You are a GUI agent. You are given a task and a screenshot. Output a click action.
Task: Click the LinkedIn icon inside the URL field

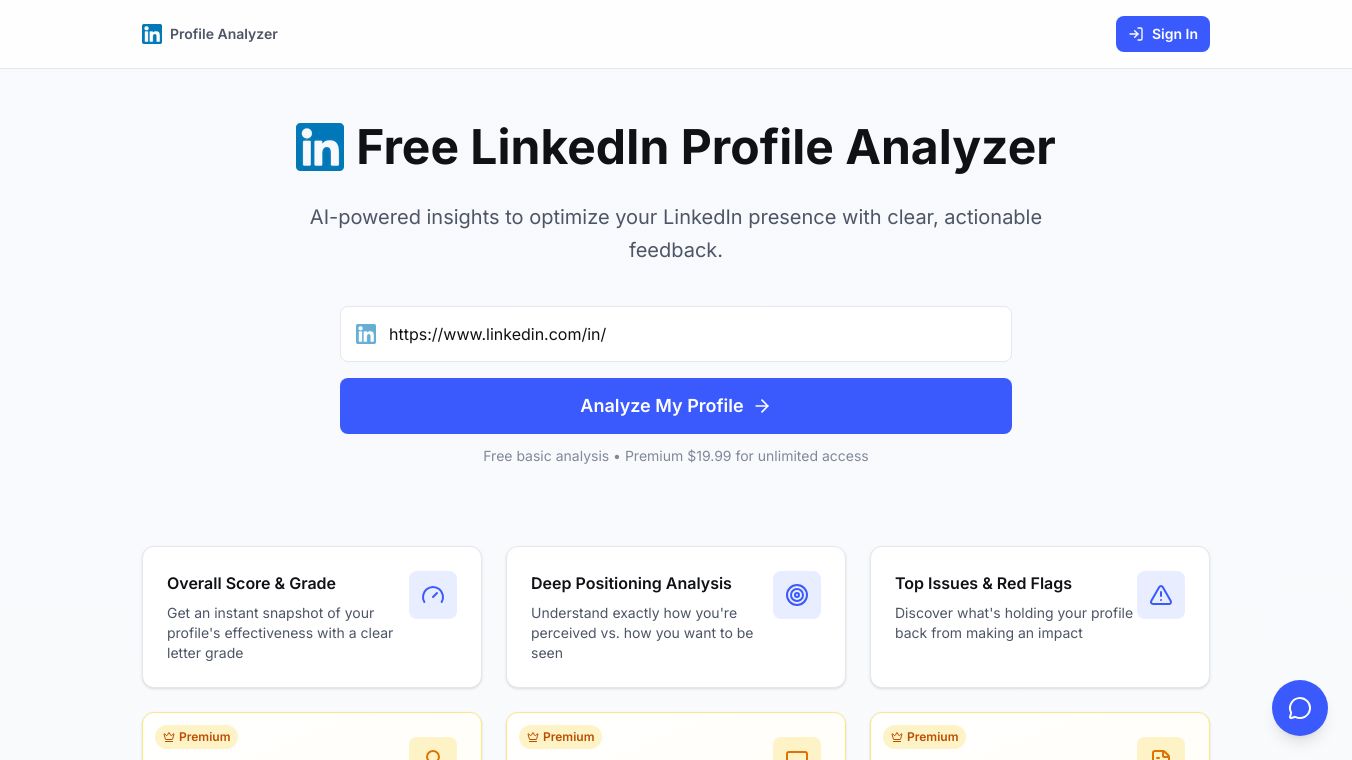pyautogui.click(x=366, y=334)
